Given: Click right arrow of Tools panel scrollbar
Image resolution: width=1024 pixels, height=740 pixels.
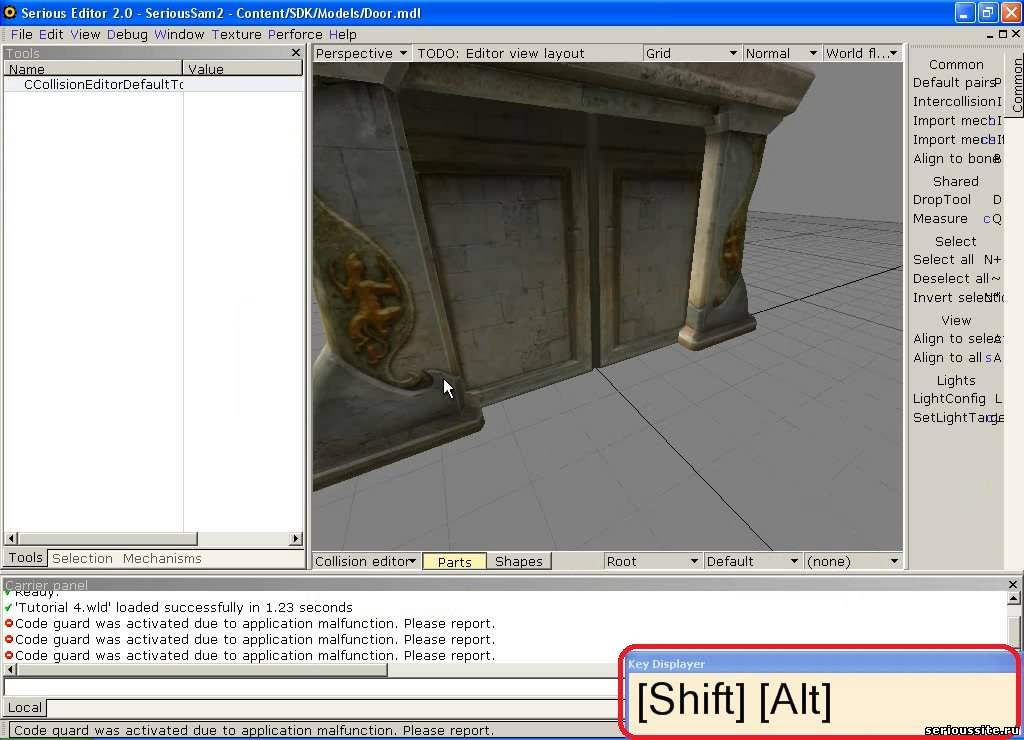Looking at the screenshot, I should point(296,539).
